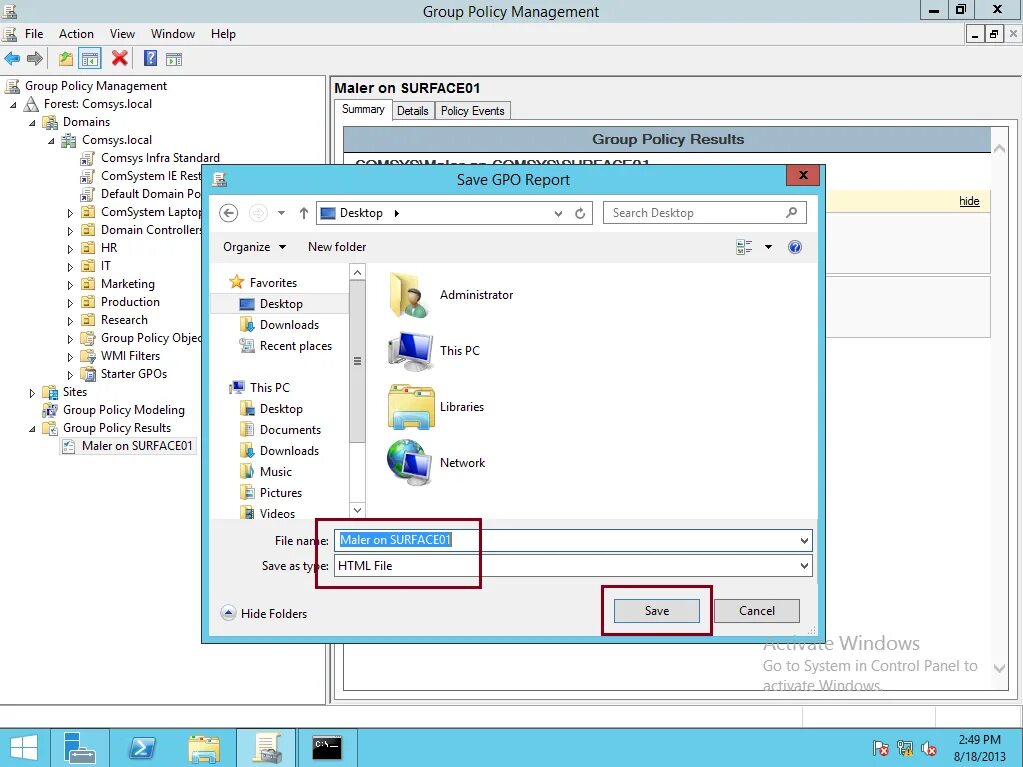Open Help via the blue question toolbar icon
Viewport: 1023px width, 767px height.
[150, 59]
